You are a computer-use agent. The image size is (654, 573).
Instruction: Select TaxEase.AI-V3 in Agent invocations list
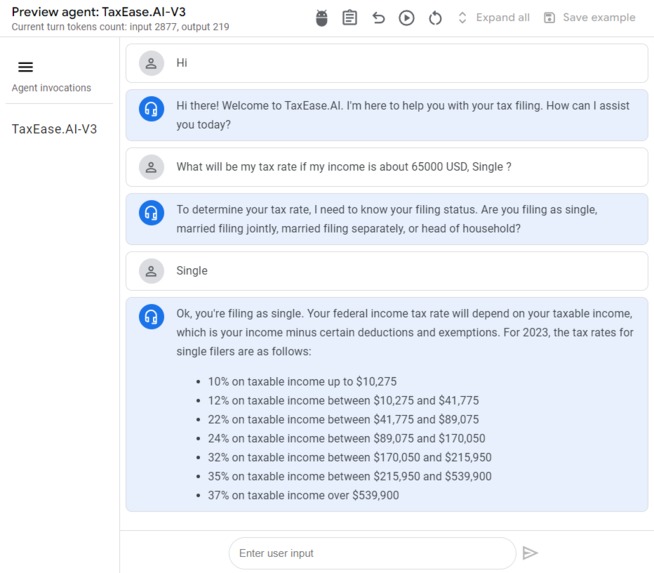54,129
